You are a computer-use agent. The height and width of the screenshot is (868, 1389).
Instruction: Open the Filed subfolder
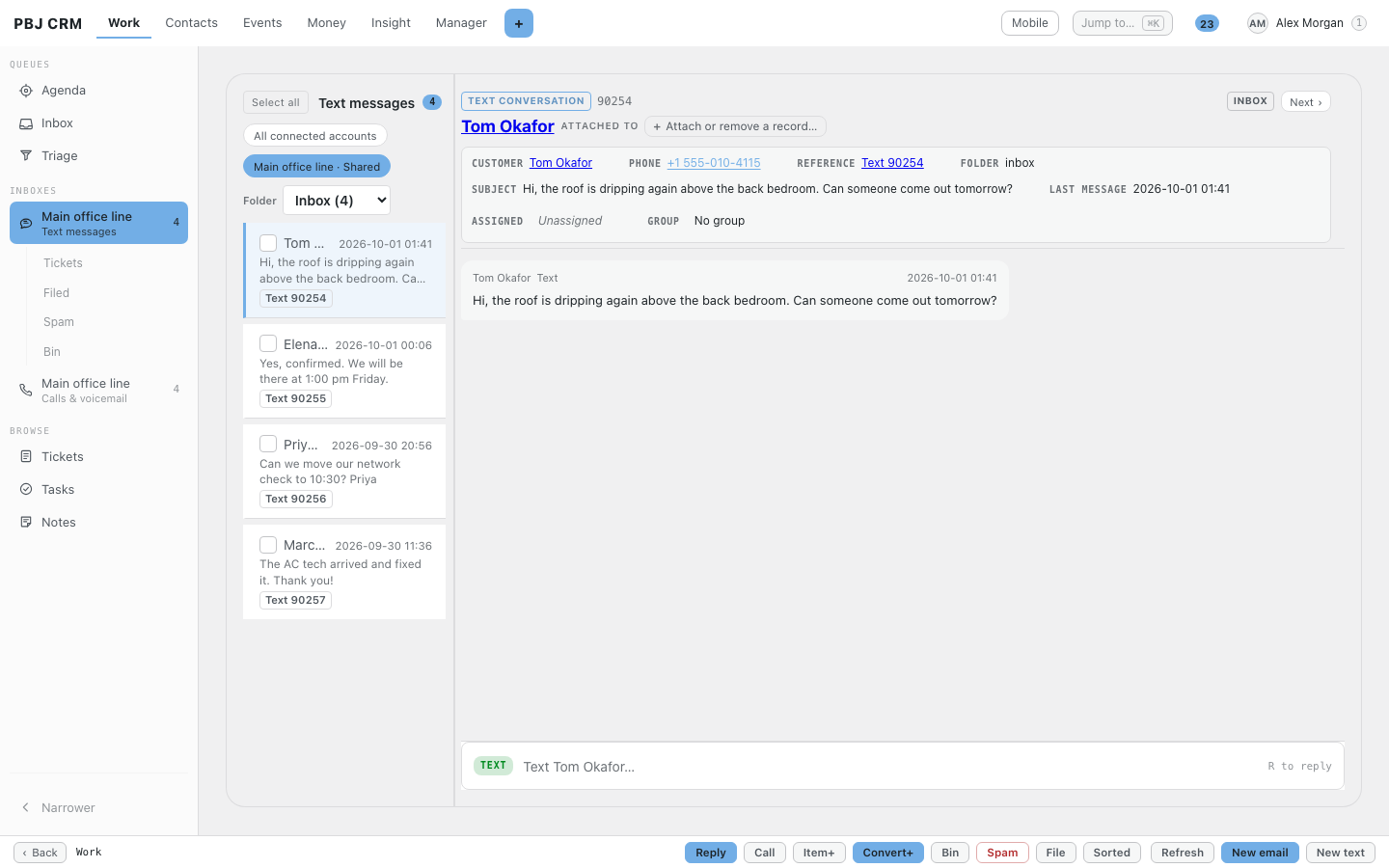click(x=56, y=293)
